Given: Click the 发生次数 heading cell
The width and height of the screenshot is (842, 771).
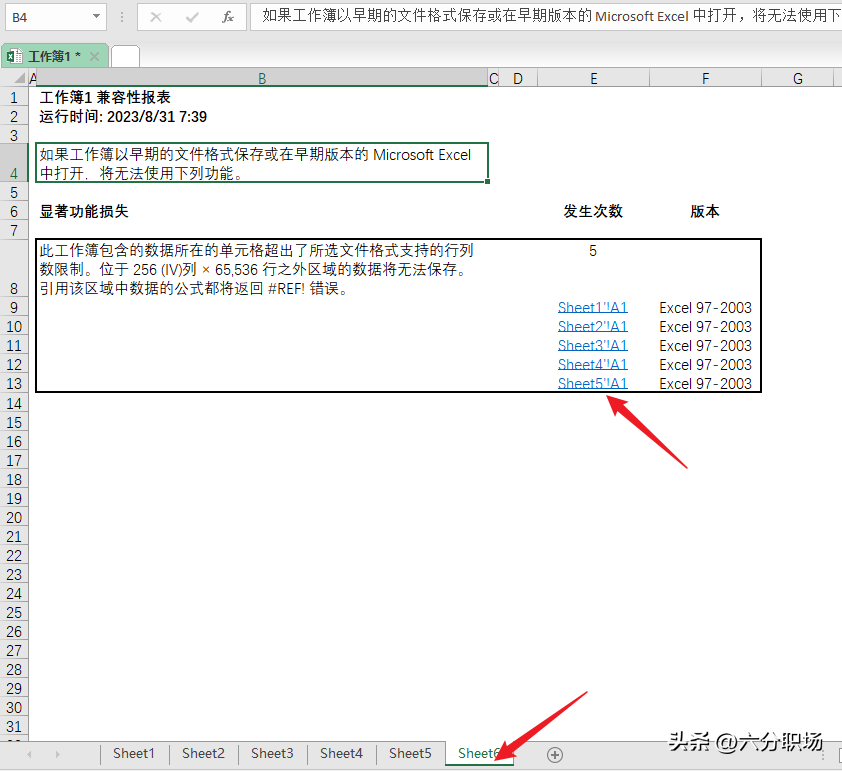Looking at the screenshot, I should 593,212.
